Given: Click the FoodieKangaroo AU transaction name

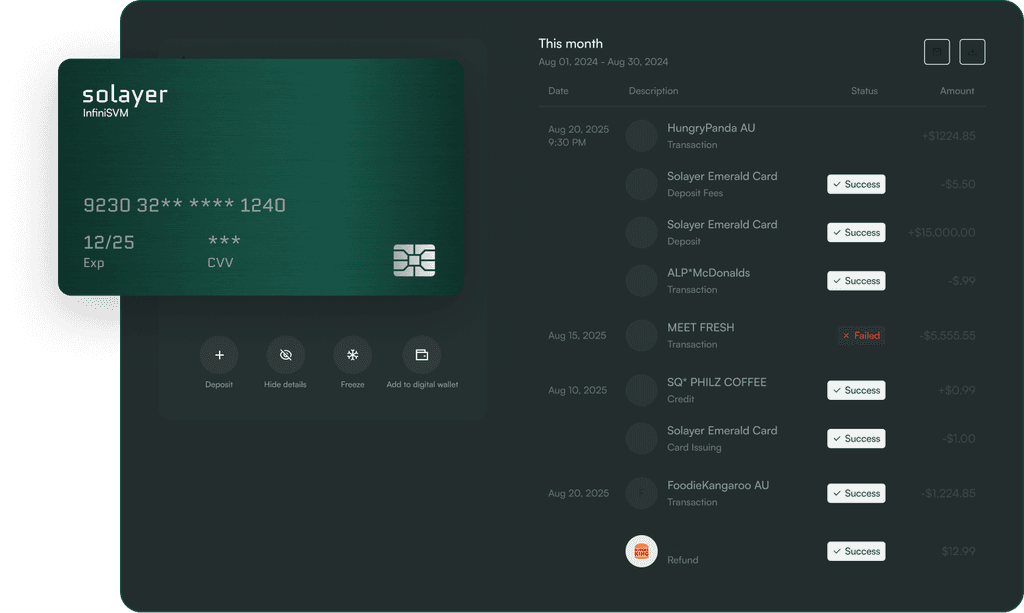Looking at the screenshot, I should pos(718,486).
